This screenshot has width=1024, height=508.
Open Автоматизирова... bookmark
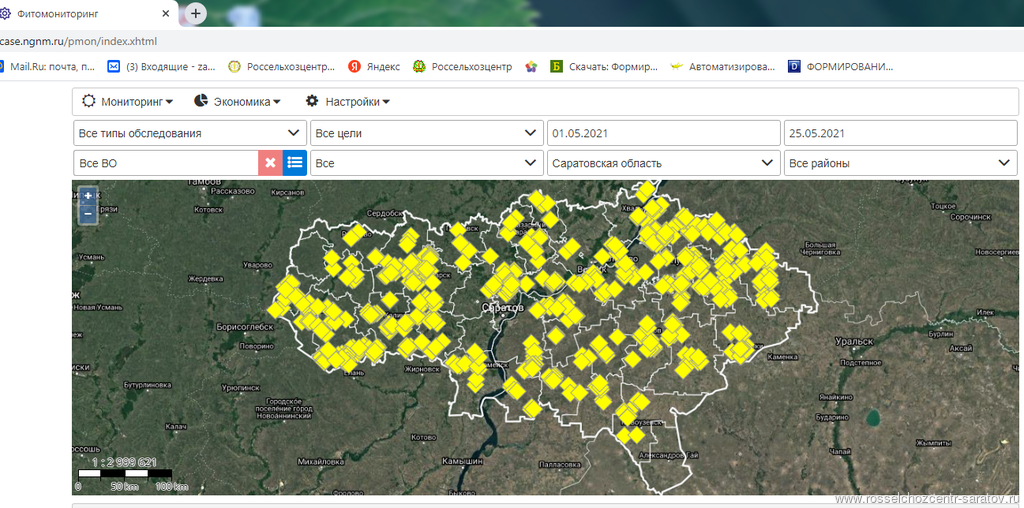point(723,66)
